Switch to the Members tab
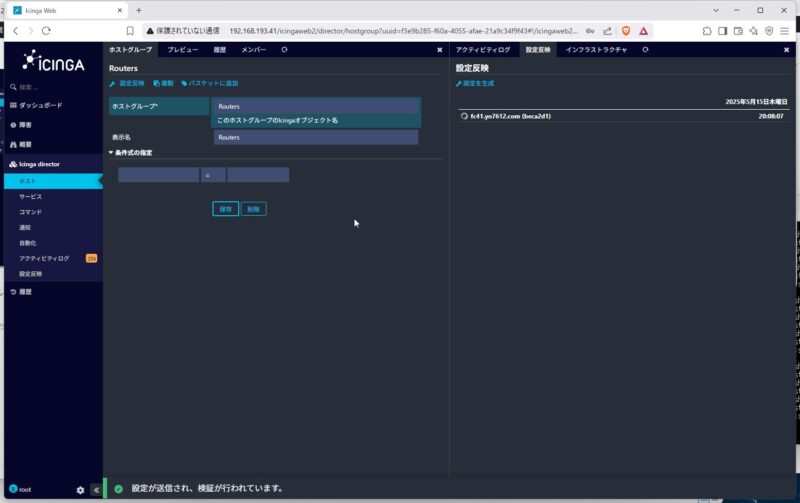This screenshot has width=800, height=503. point(254,49)
